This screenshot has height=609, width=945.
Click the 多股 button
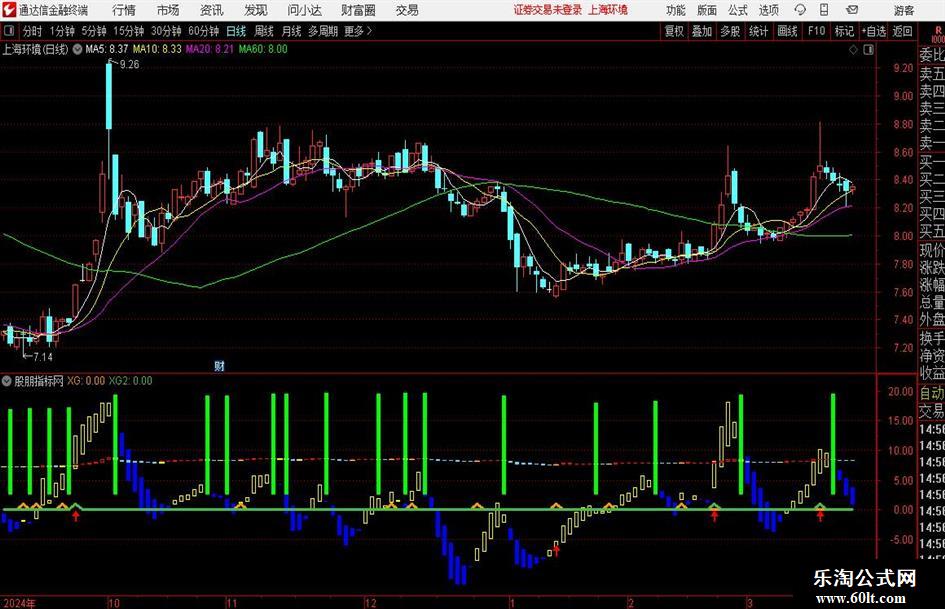730,31
